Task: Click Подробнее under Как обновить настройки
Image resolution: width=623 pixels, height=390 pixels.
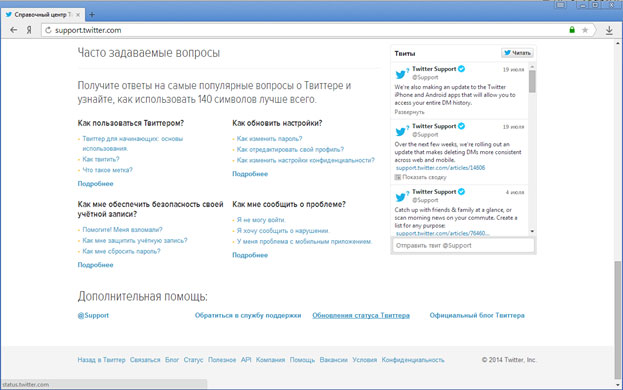Action: coord(250,174)
